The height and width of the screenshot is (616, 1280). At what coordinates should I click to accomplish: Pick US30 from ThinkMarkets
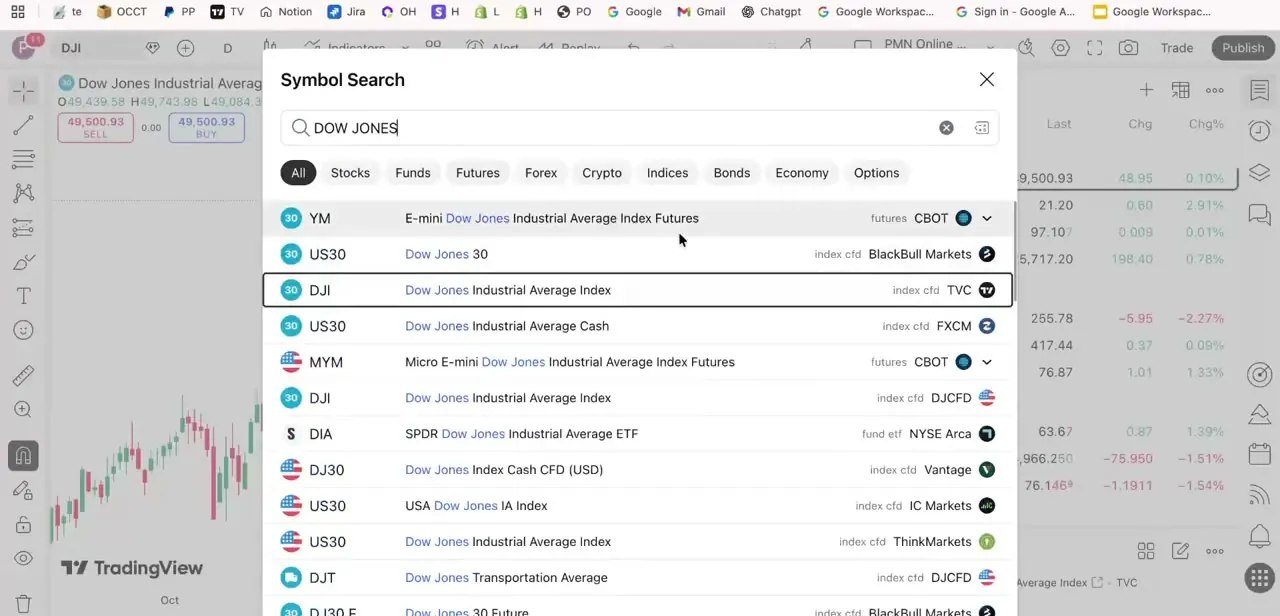pos(638,542)
